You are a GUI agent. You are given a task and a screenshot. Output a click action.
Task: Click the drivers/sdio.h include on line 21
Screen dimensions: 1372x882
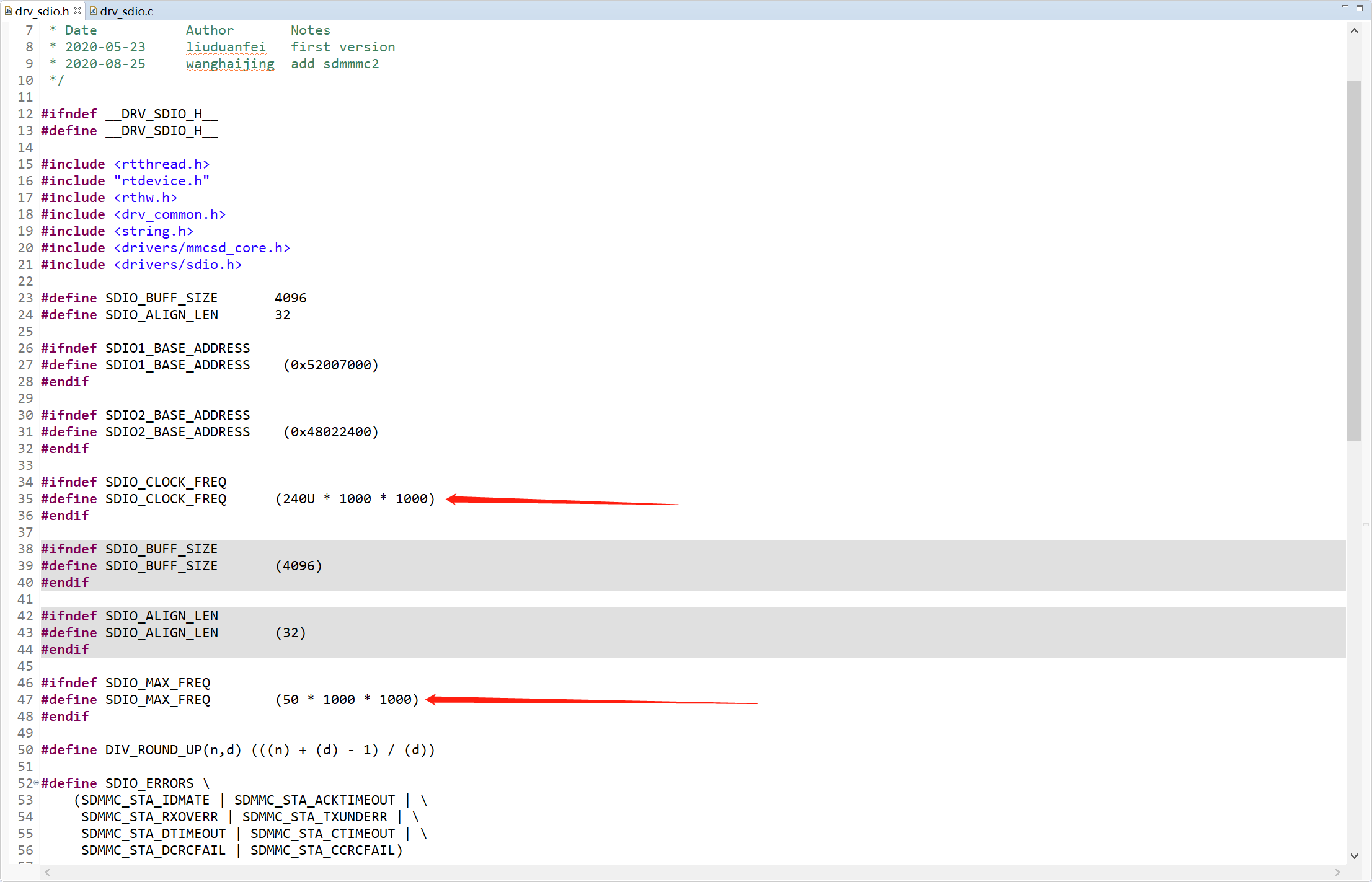[178, 265]
